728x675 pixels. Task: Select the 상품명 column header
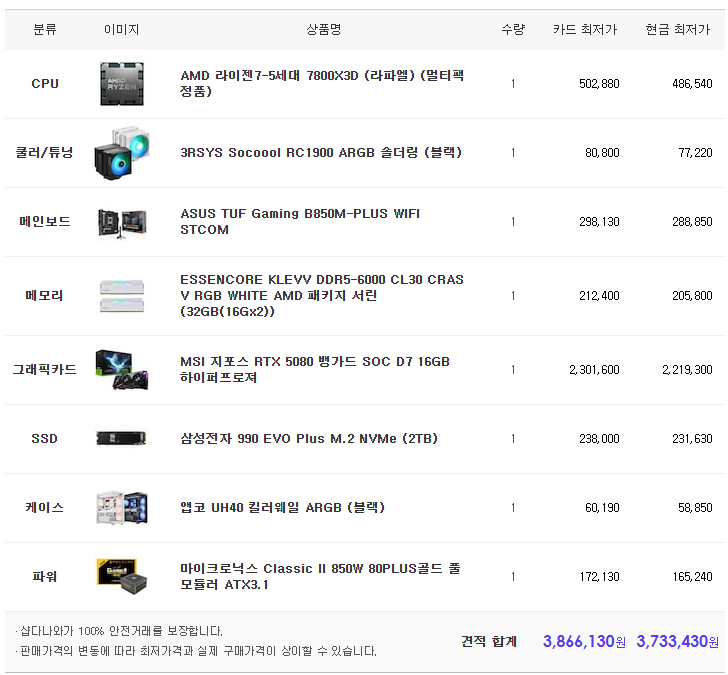pyautogui.click(x=324, y=29)
